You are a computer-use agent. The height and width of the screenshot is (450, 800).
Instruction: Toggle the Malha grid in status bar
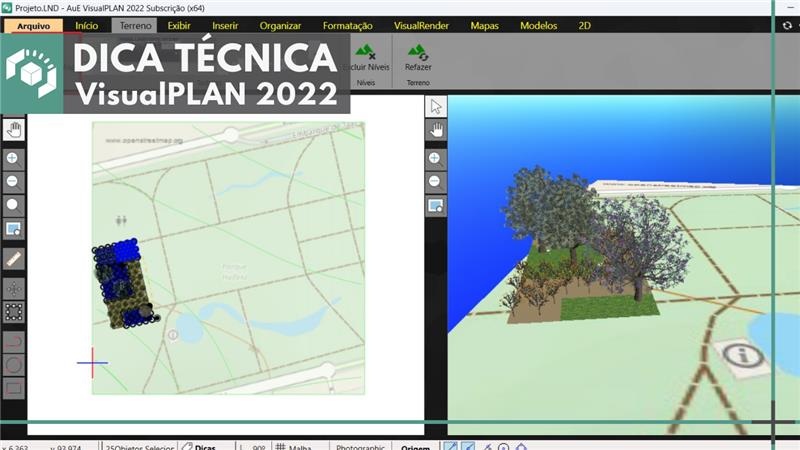(294, 446)
